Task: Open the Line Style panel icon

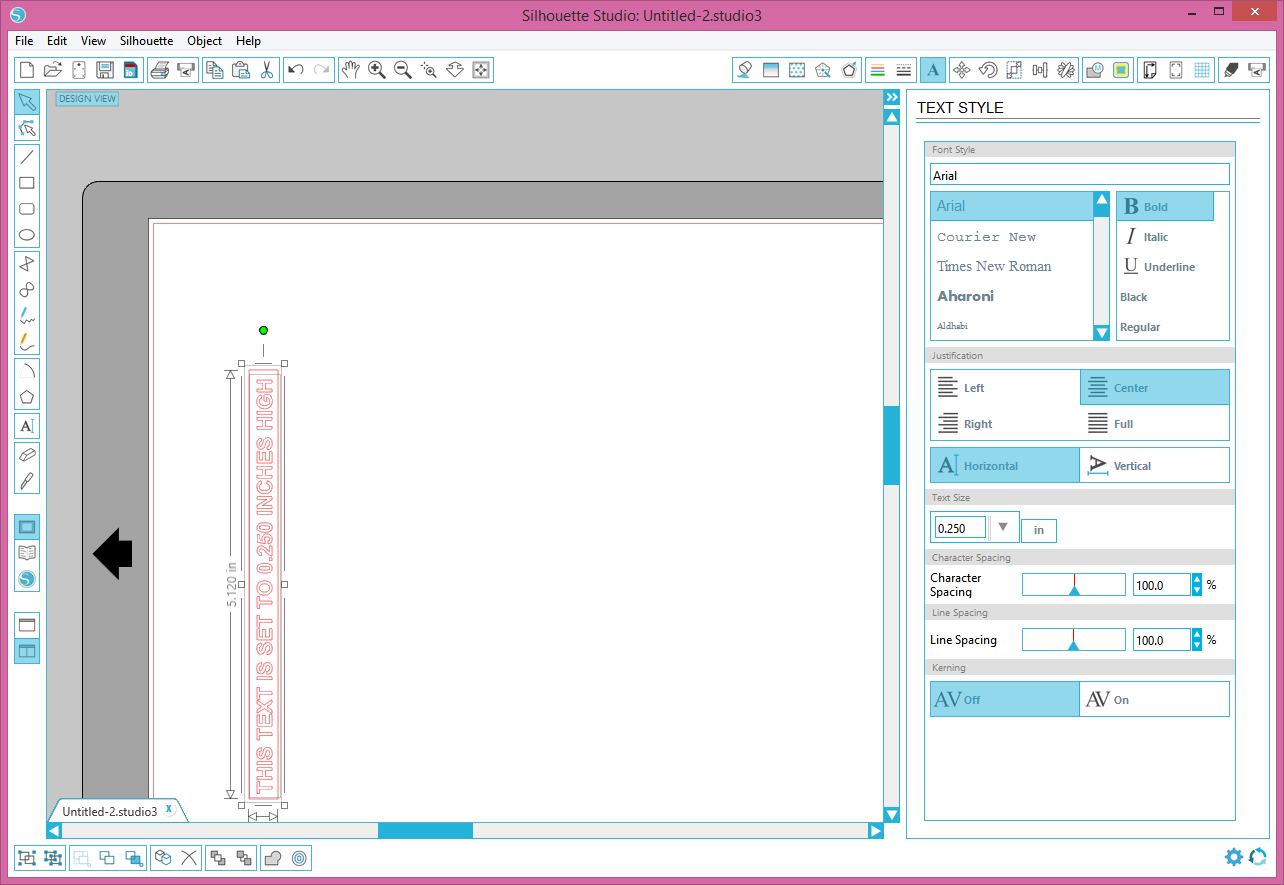Action: [904, 70]
